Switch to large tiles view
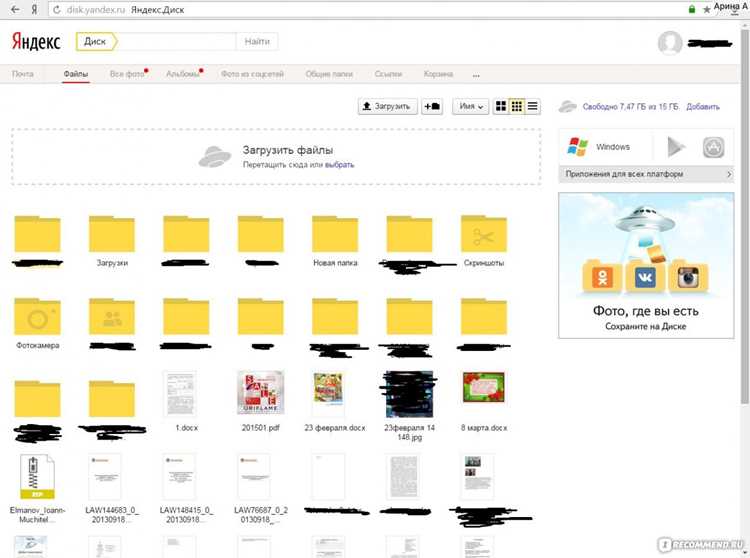The width and height of the screenshot is (750, 558). [501, 106]
